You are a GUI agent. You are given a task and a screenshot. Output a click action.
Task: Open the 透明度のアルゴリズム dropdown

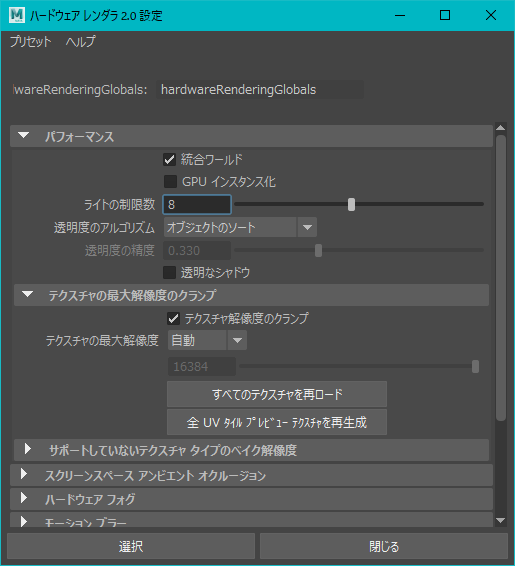(240, 227)
